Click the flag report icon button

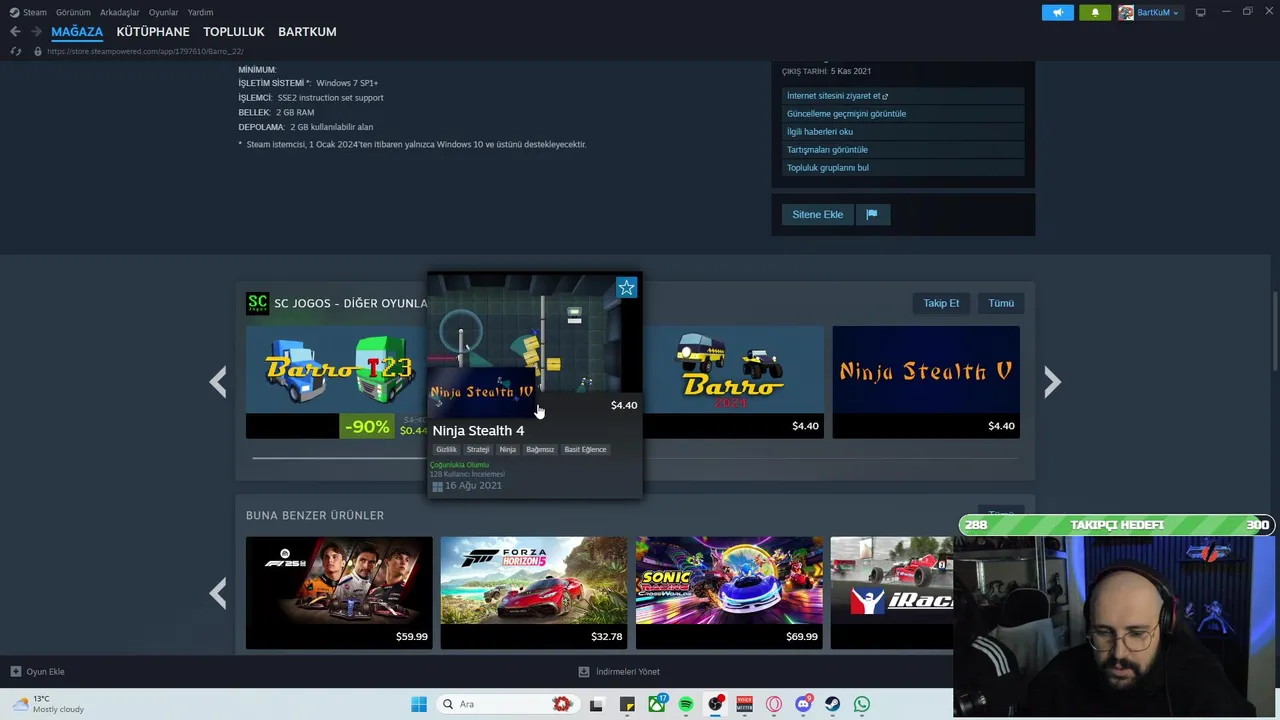[x=872, y=214]
